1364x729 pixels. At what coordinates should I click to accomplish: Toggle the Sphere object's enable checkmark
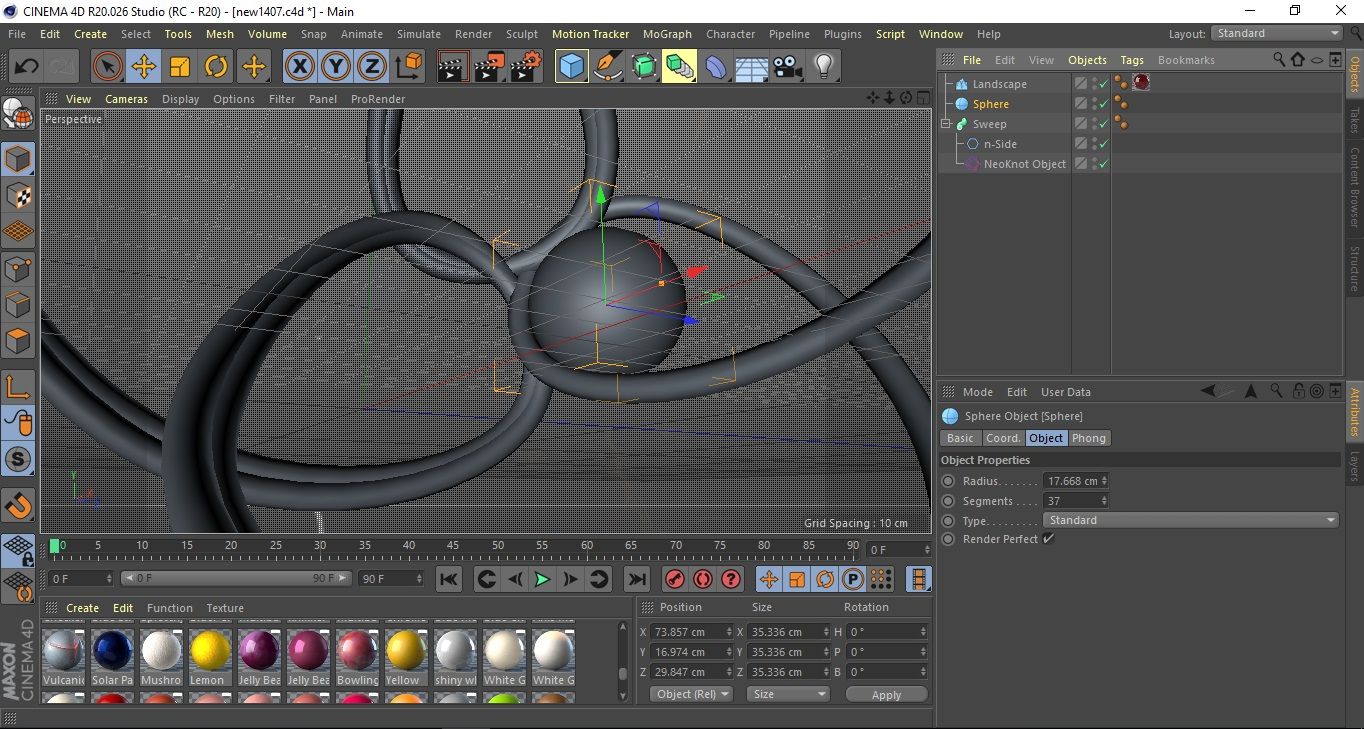point(1103,104)
